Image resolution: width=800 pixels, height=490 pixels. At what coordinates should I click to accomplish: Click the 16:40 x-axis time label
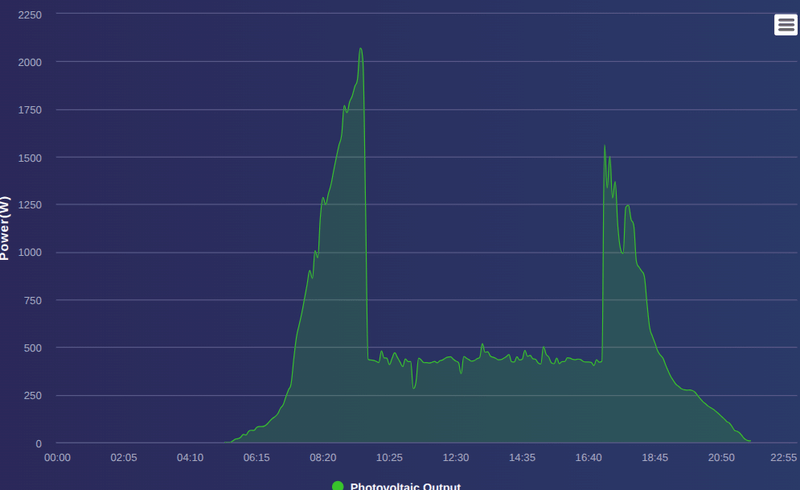tap(588, 457)
